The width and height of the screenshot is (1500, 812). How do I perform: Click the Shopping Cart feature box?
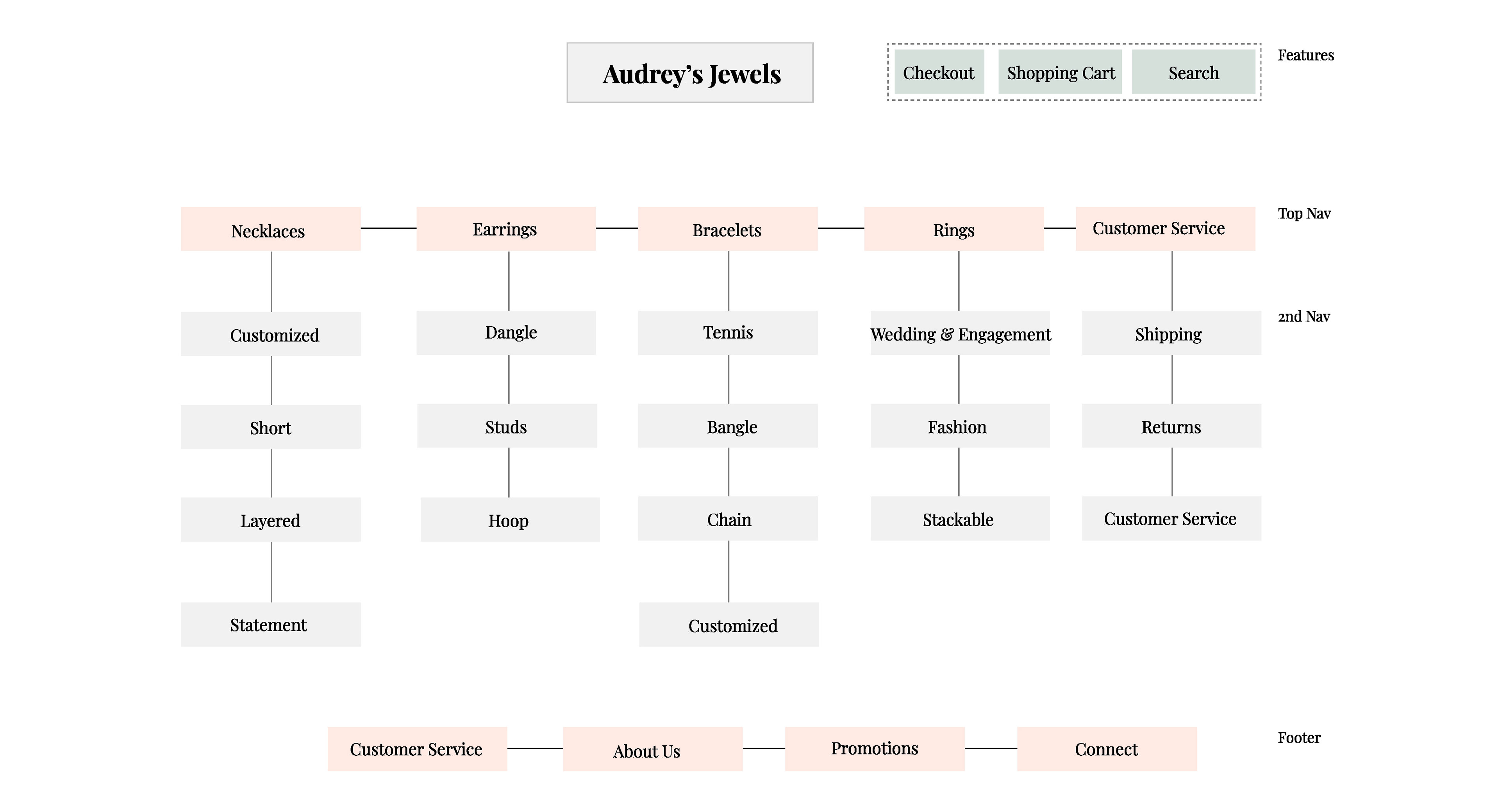tap(1060, 72)
